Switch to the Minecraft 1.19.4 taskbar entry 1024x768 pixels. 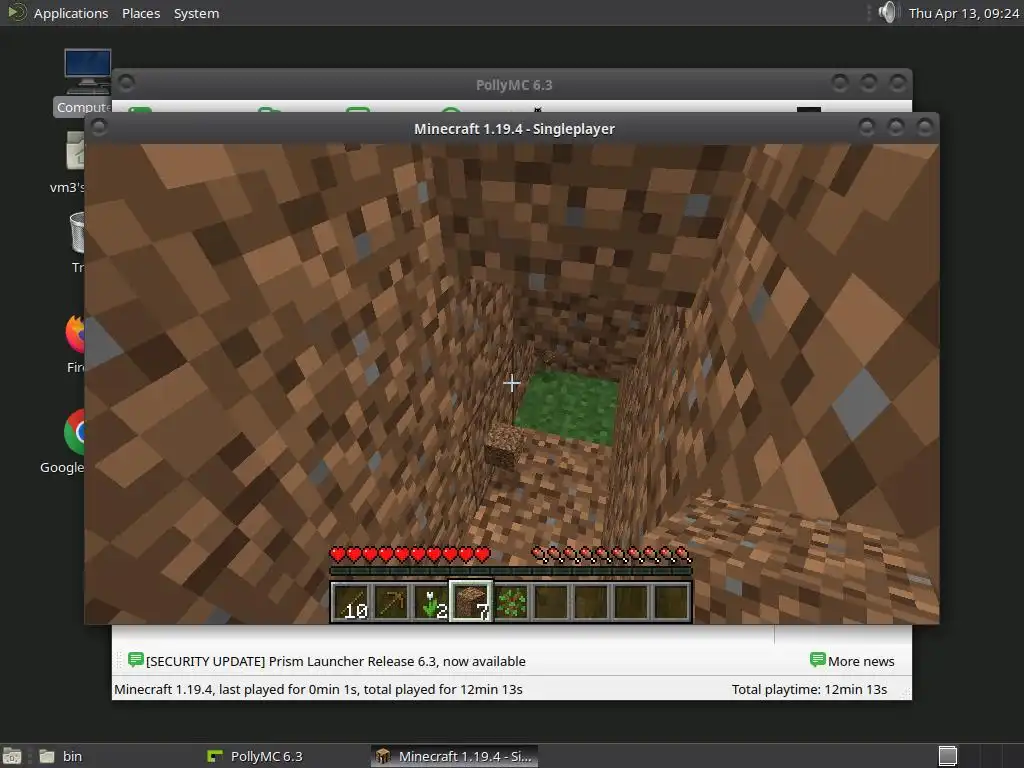tap(455, 756)
